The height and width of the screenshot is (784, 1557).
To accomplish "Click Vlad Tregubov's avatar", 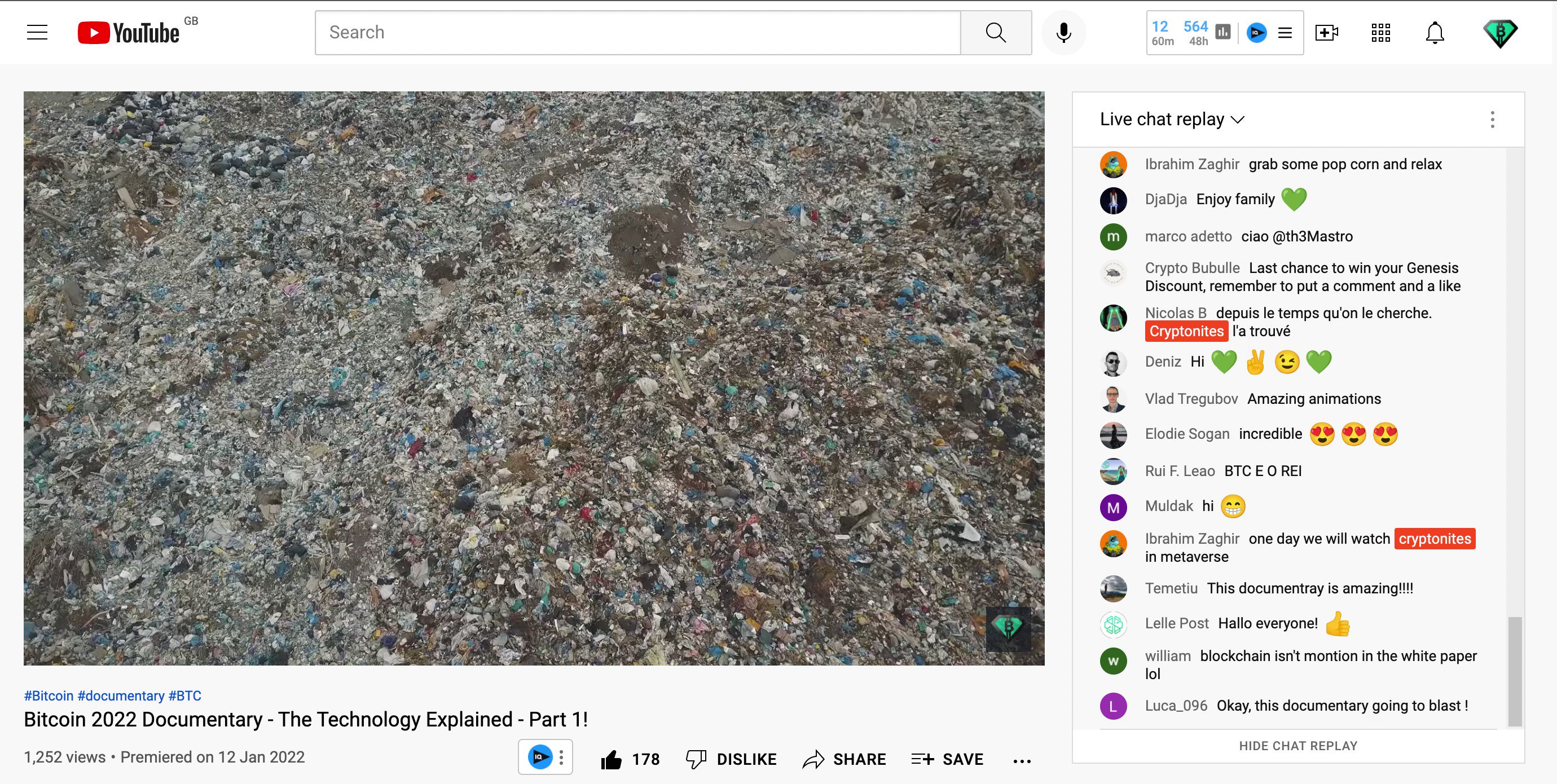I will coord(1114,399).
